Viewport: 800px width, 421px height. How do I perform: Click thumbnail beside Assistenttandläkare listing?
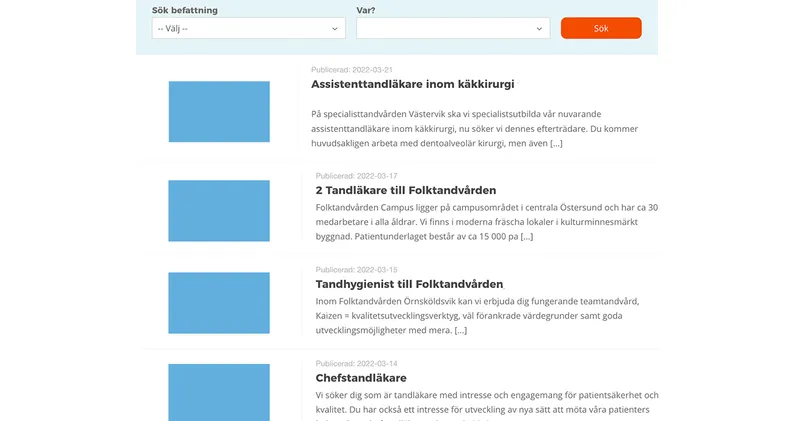coord(219,112)
